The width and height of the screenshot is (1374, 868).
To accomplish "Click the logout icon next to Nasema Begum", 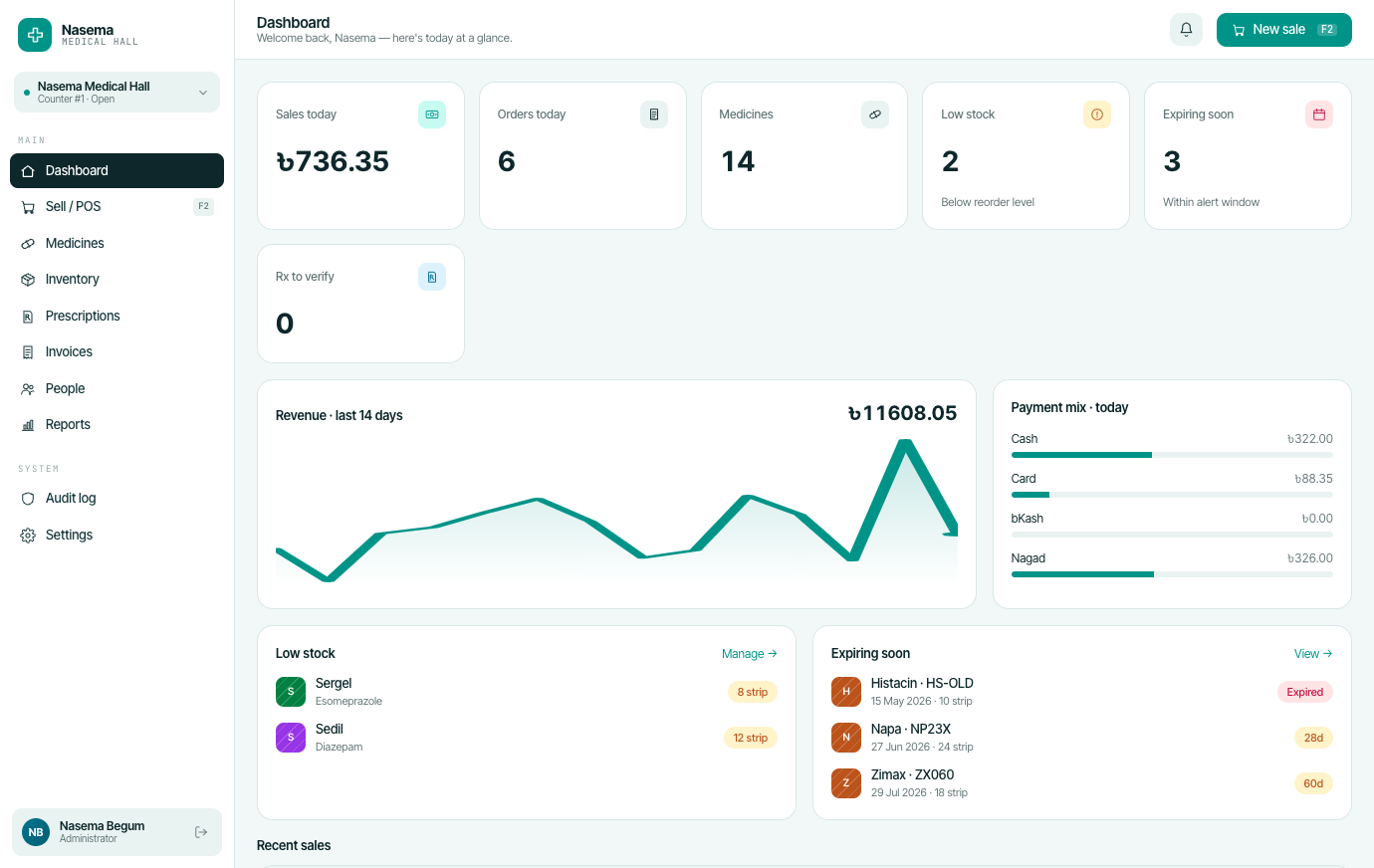I will click(x=201, y=832).
